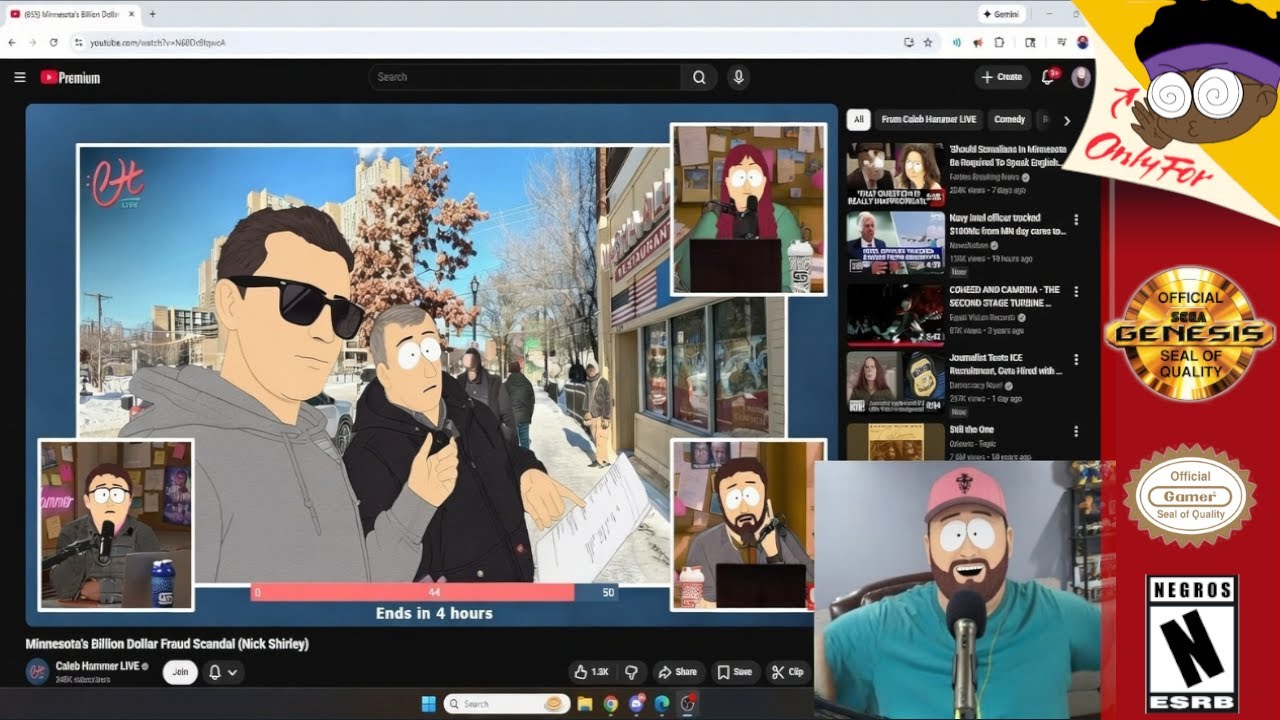This screenshot has height=720, width=1280.
Task: Open the YouTube guide hamburger menu
Action: point(20,77)
